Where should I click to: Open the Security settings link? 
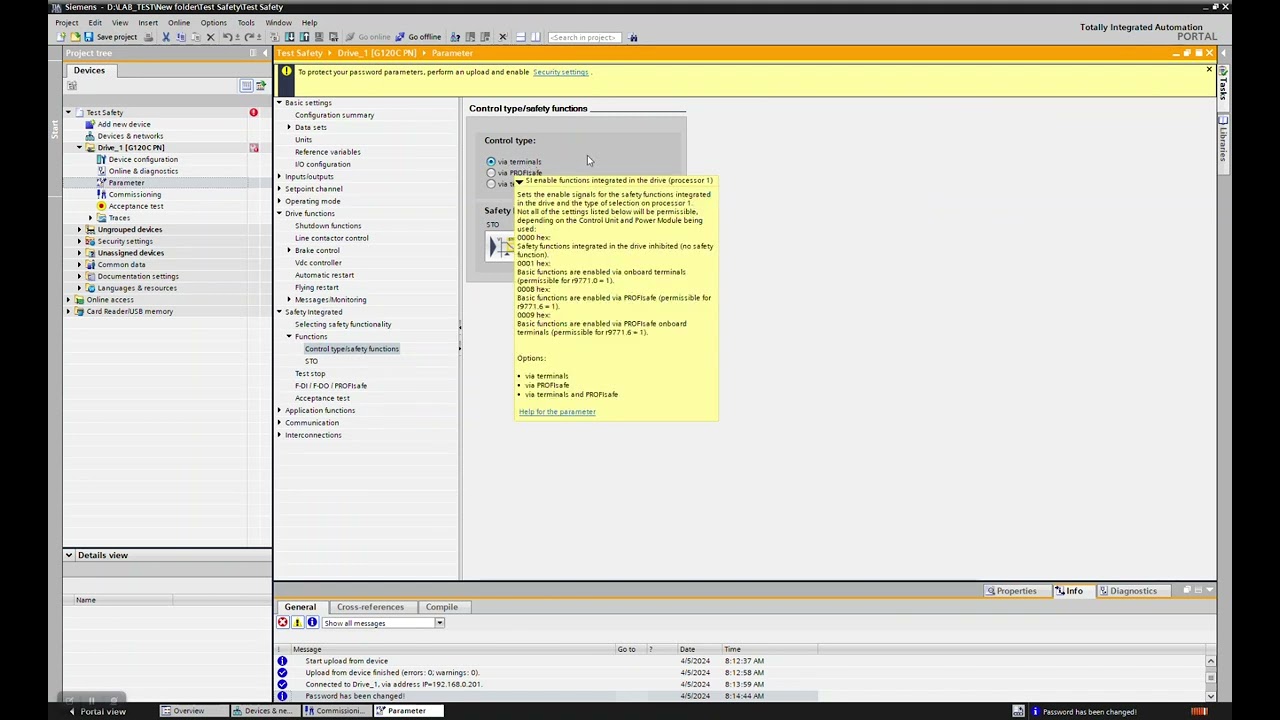coord(560,72)
